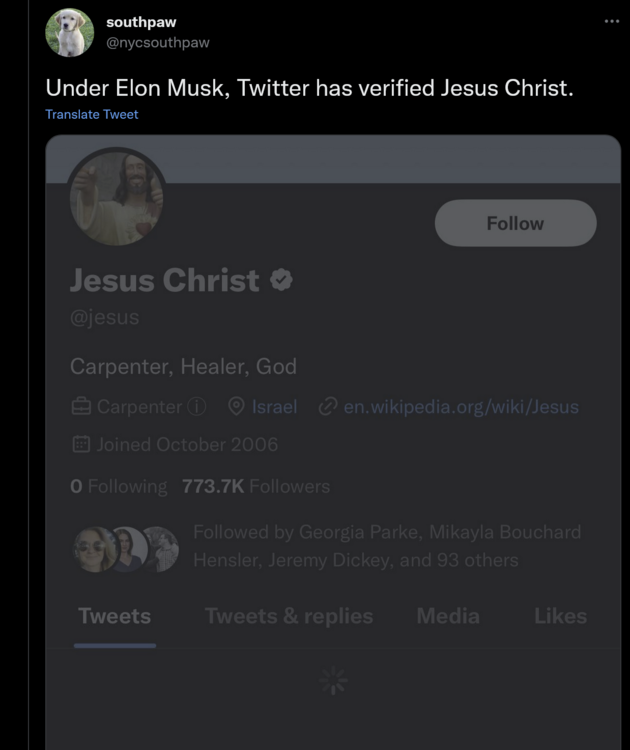The height and width of the screenshot is (750, 630).
Task: Click the Israel location link
Action: 274,407
